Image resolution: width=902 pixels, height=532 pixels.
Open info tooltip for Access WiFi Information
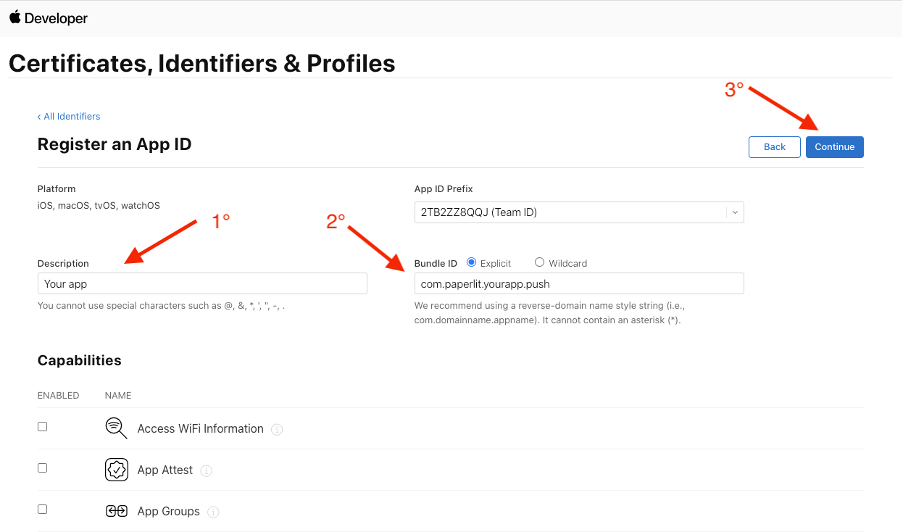point(277,430)
